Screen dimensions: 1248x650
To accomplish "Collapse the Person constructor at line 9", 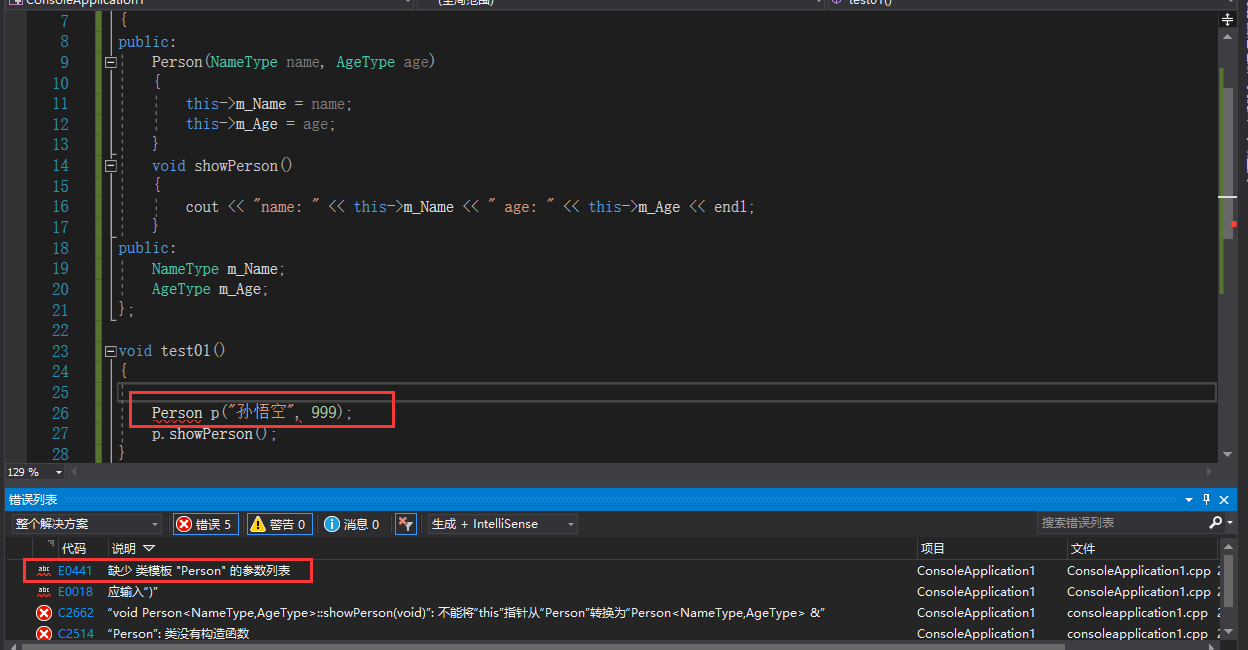I will (x=111, y=62).
